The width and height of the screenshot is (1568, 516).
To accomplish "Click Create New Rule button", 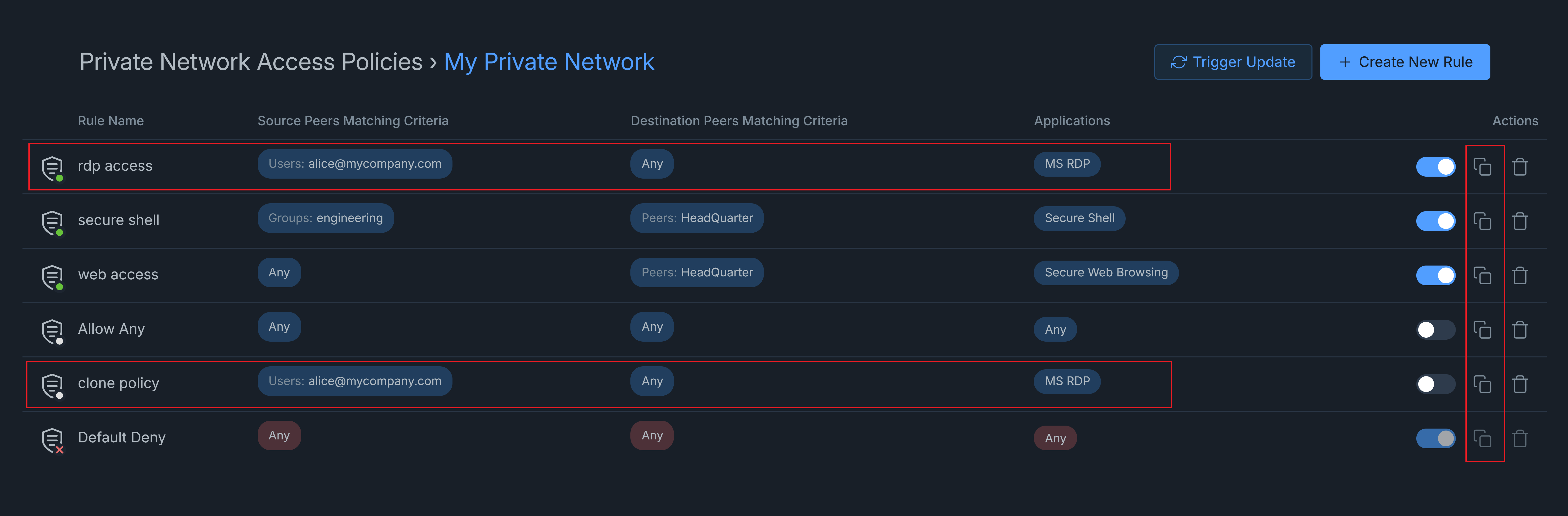I will tap(1405, 62).
